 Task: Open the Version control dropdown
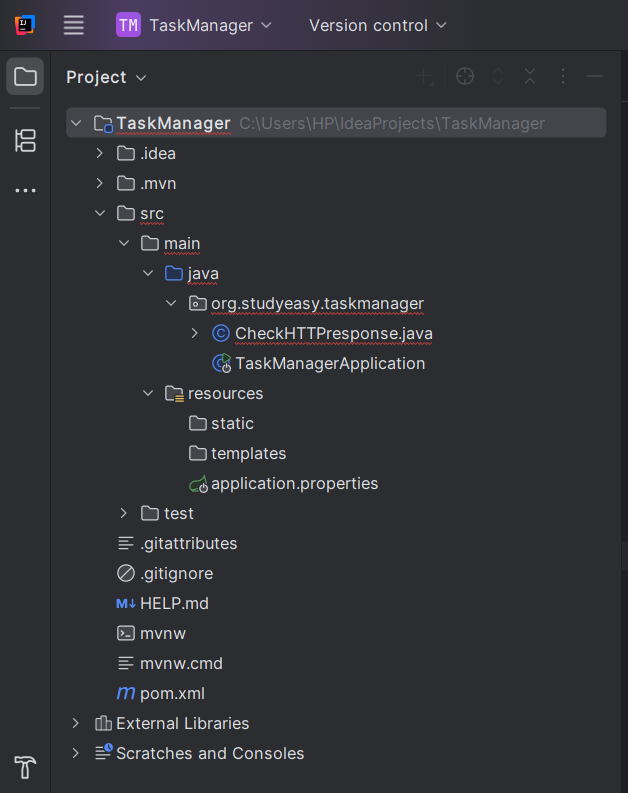tap(378, 25)
